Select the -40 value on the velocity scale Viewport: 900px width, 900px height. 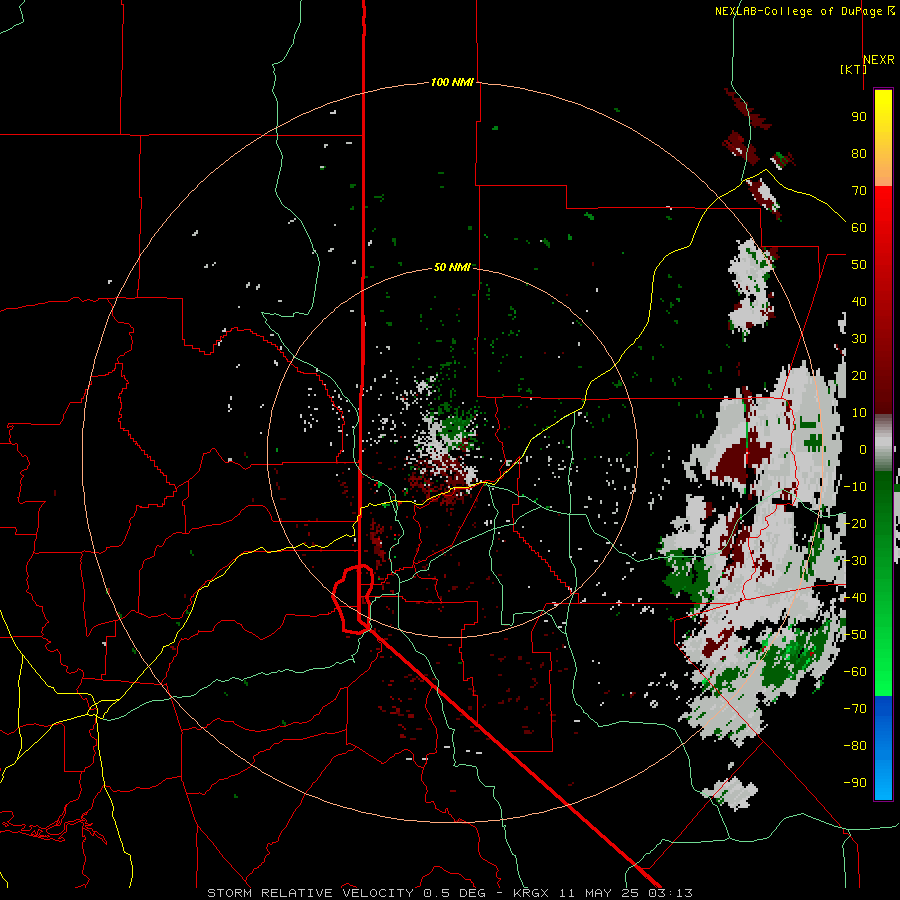point(855,598)
